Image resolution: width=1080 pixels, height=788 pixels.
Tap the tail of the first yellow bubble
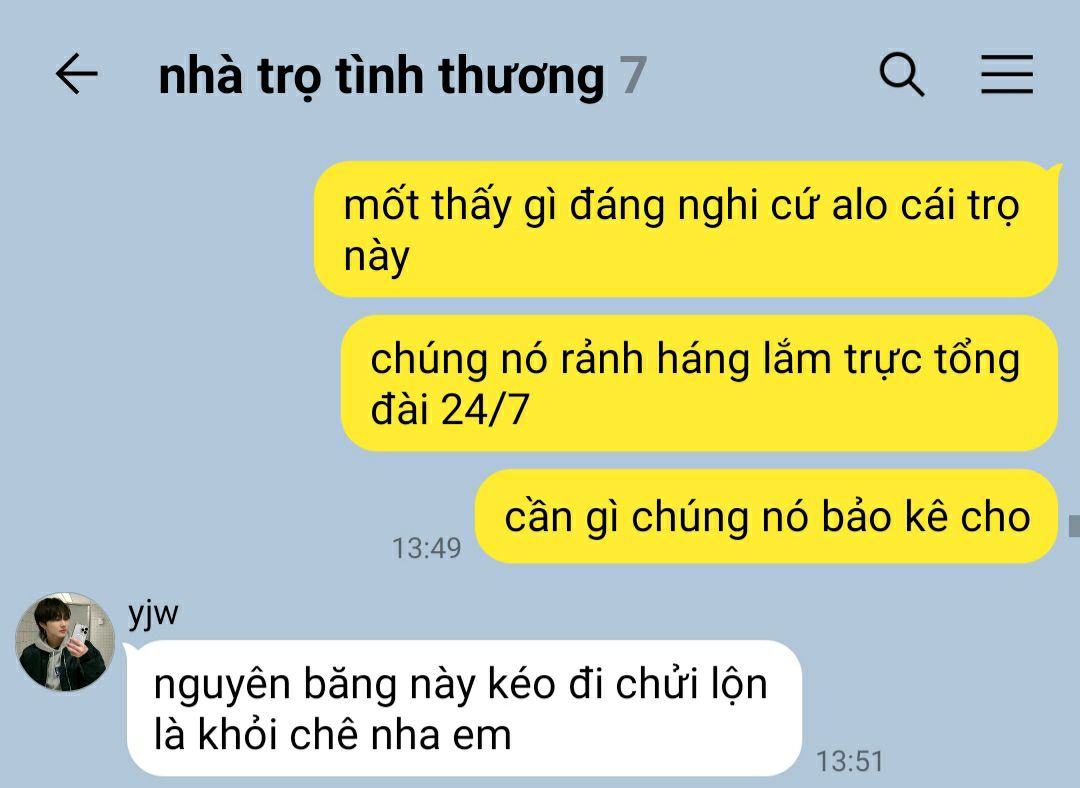[x=1053, y=169]
